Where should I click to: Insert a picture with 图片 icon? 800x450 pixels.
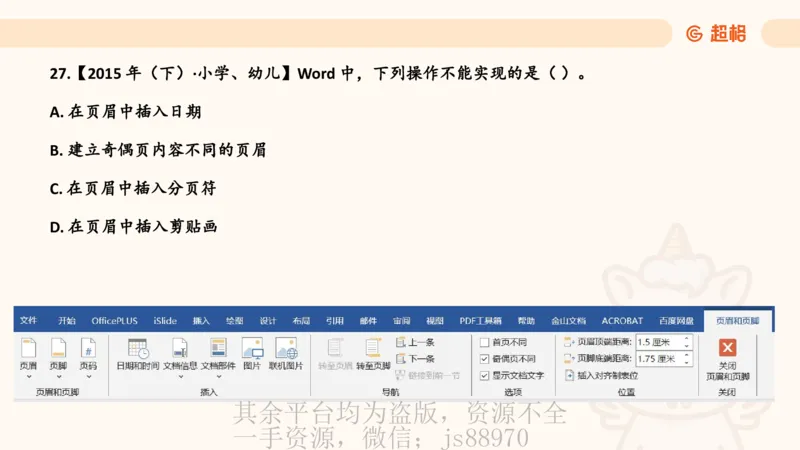(252, 348)
